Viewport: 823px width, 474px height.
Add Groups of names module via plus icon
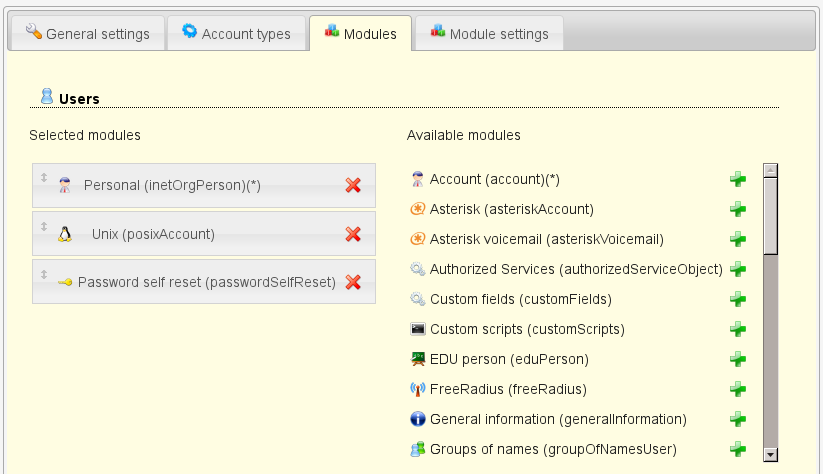(x=738, y=449)
